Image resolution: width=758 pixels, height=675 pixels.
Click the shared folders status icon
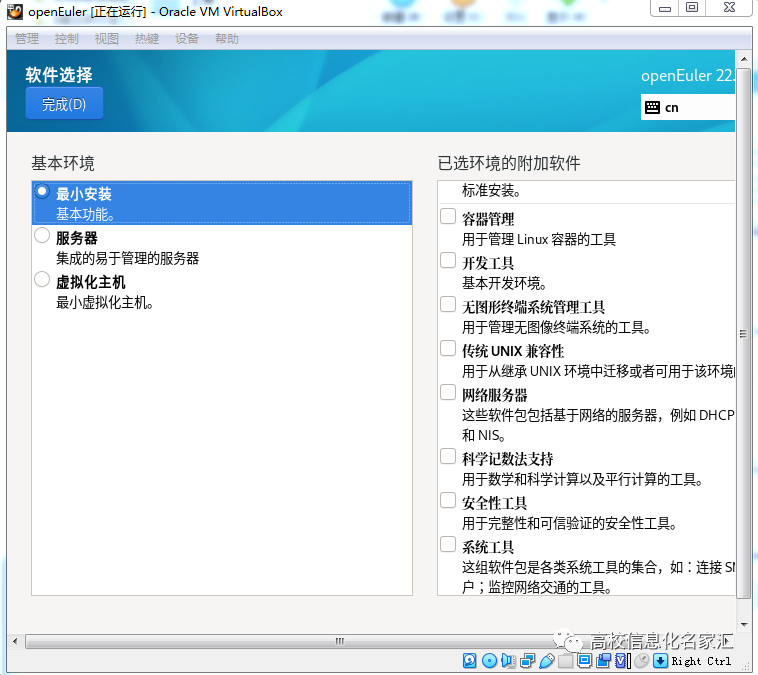[x=565, y=660]
